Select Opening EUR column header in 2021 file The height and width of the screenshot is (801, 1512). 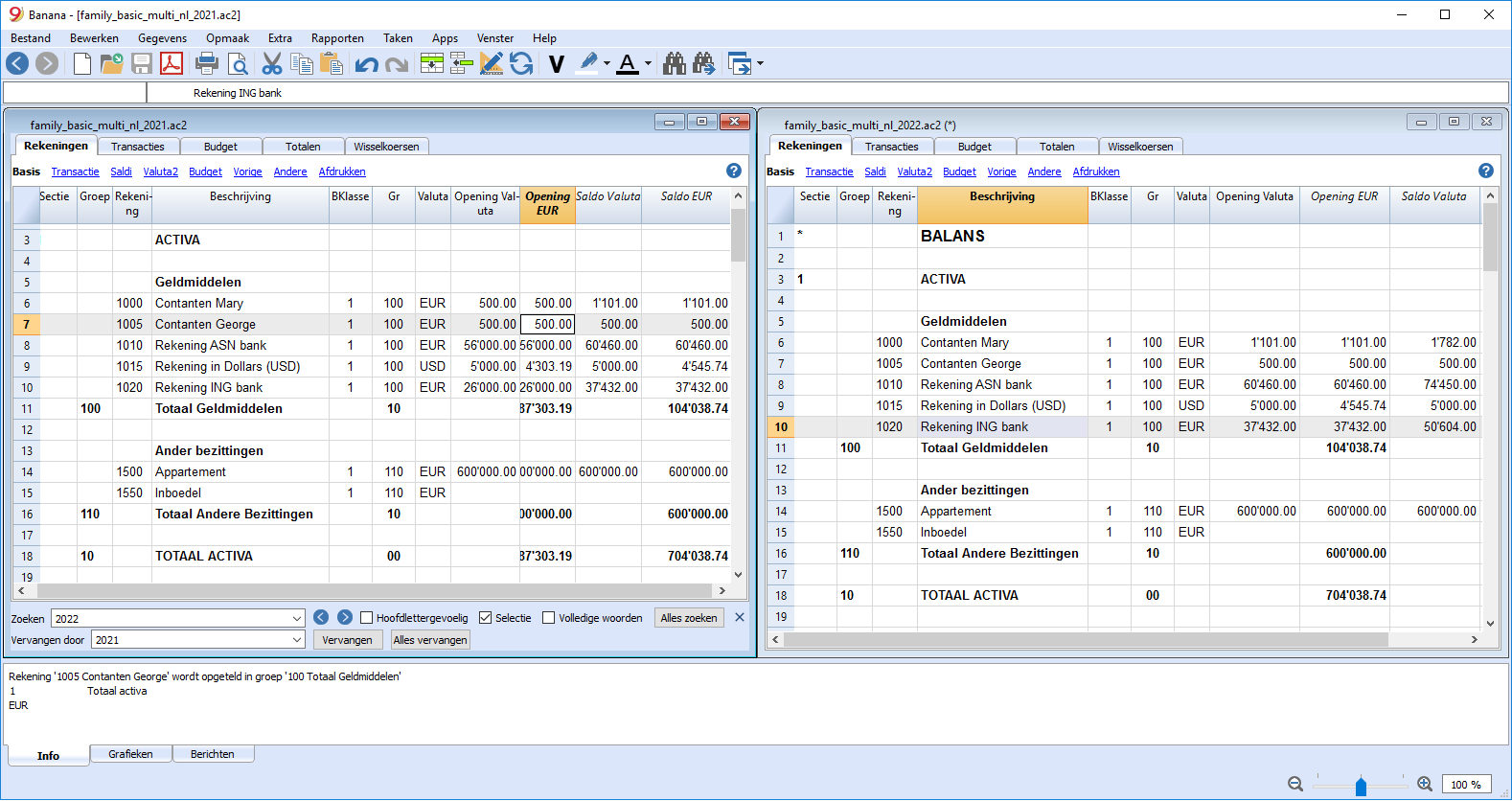(x=547, y=203)
